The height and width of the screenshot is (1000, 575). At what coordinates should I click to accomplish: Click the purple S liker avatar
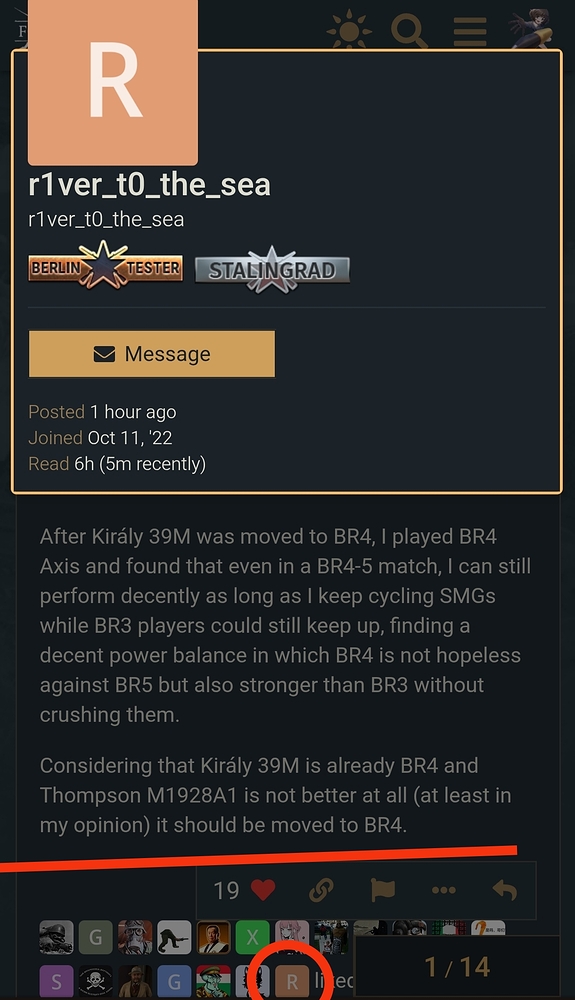[x=56, y=982]
